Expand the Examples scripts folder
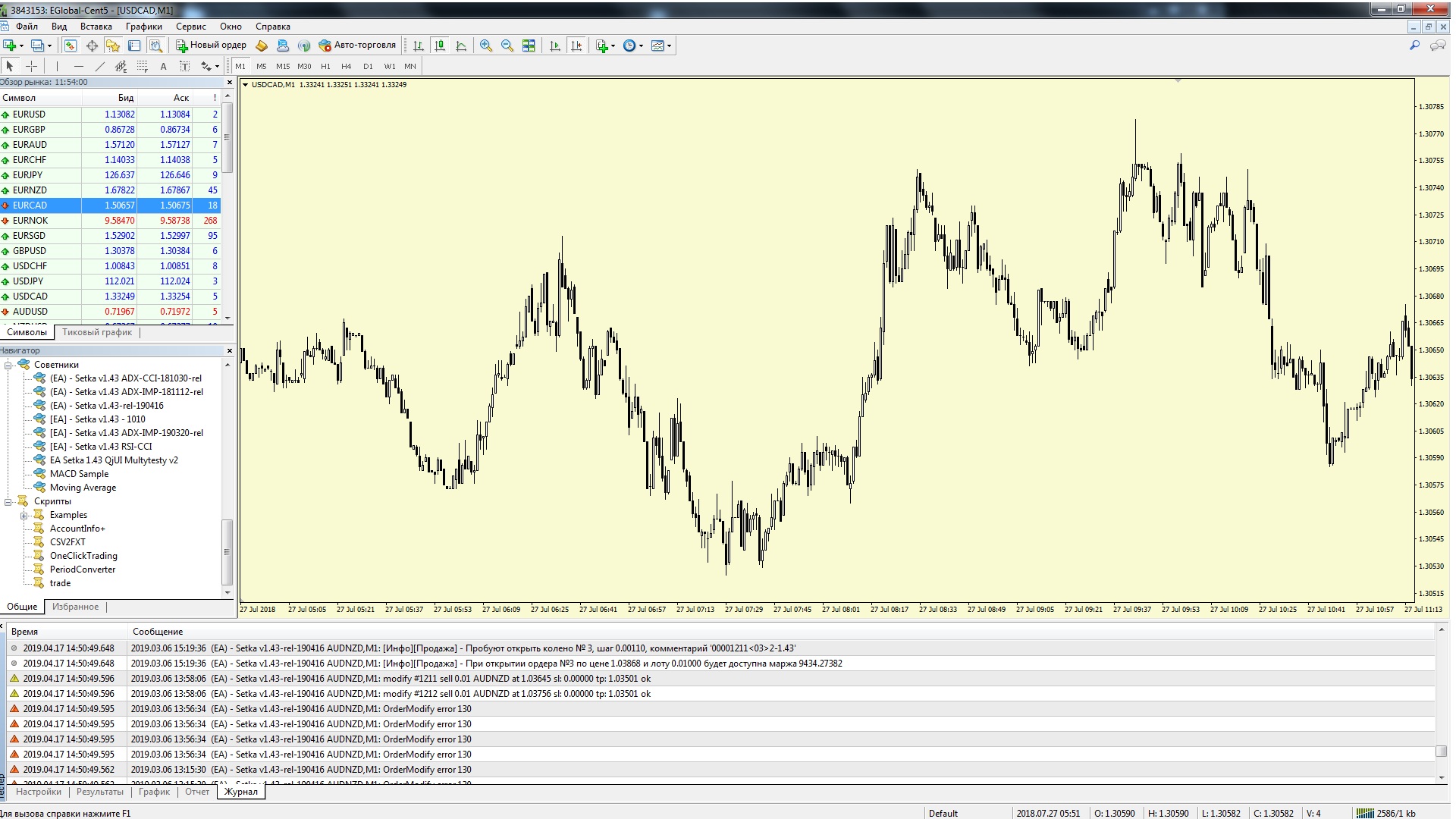1456x819 pixels. point(24,515)
